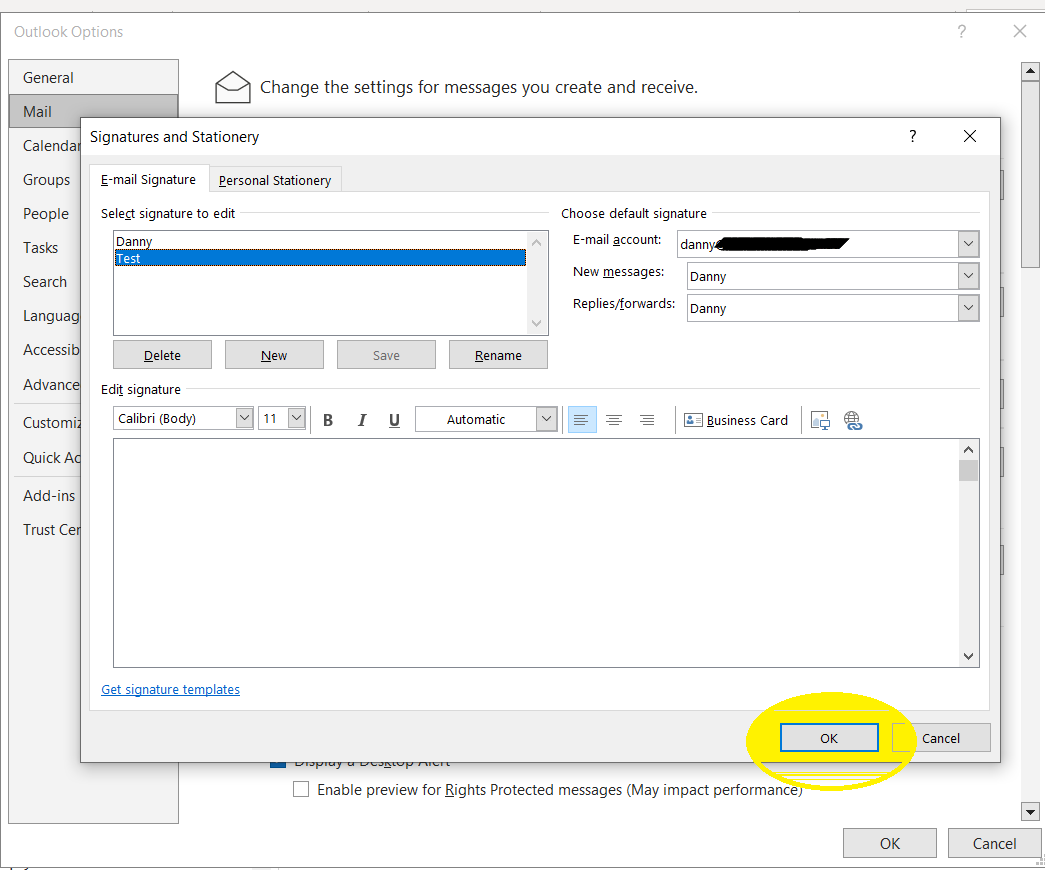1045x870 pixels.
Task: Click Outlook Options scrollbar up arrow
Action: 1030,71
